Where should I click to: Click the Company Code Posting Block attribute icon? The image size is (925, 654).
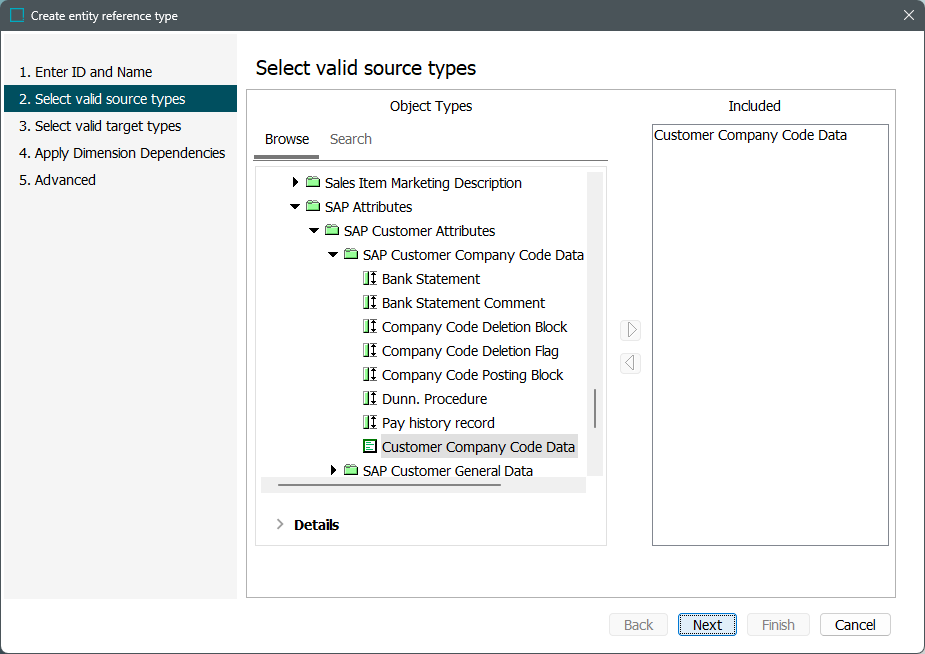[369, 374]
